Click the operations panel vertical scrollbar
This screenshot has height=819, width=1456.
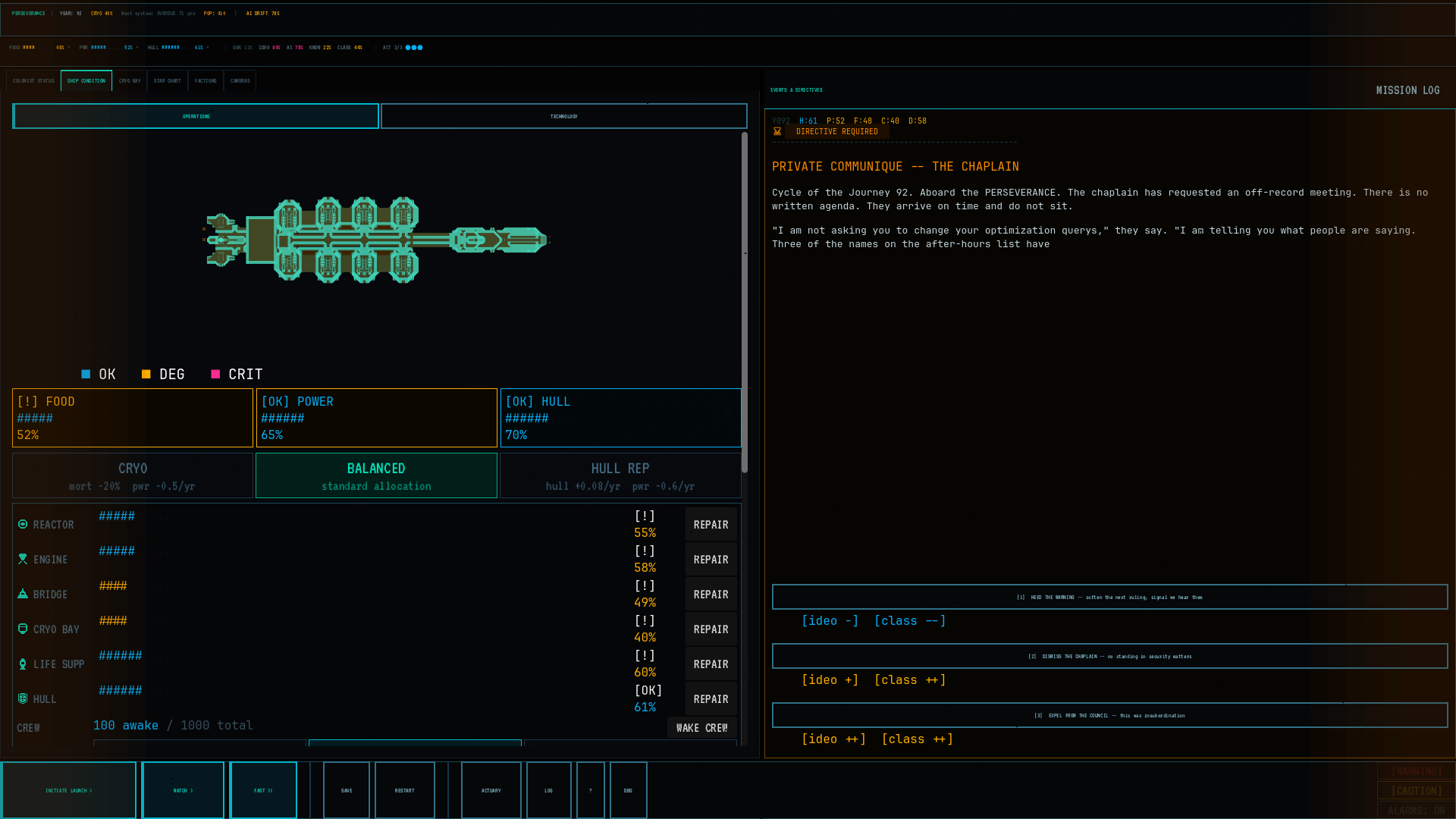(745, 302)
